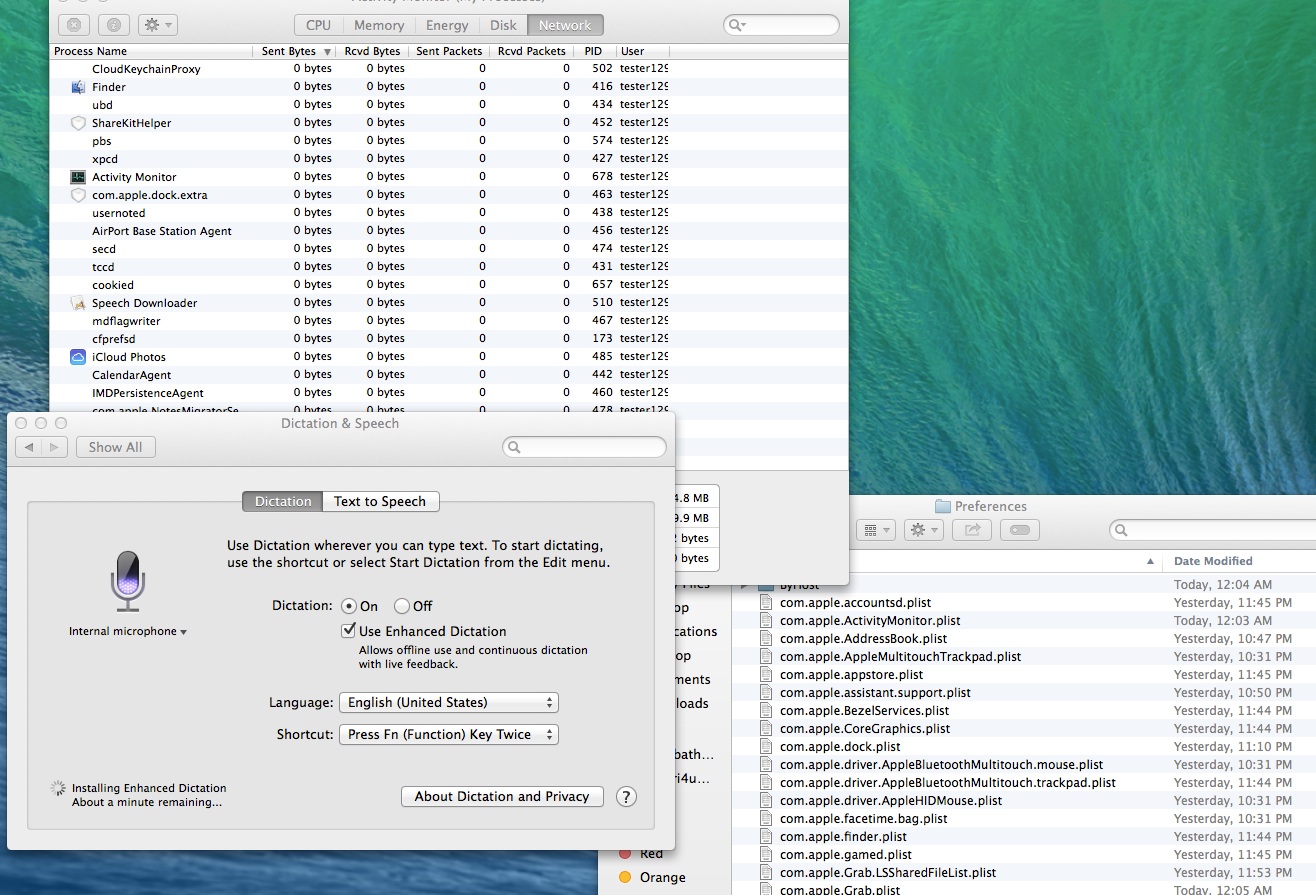Click the Show All button
The width and height of the screenshot is (1316, 895).
click(115, 447)
